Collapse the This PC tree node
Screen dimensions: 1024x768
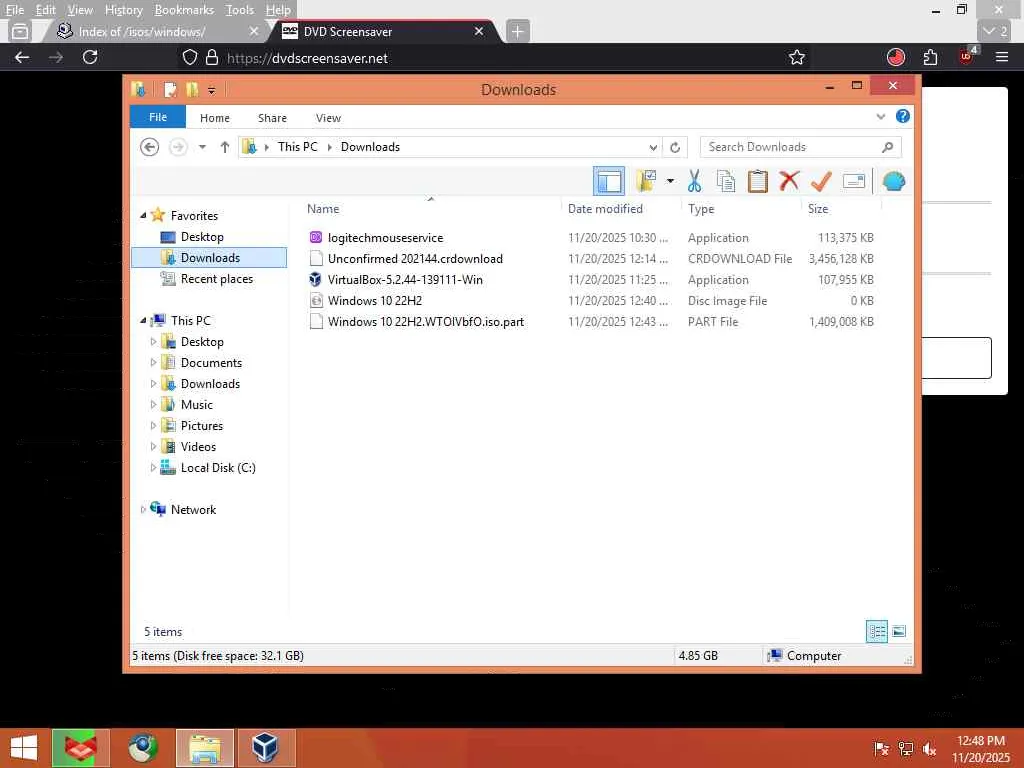pos(143,321)
